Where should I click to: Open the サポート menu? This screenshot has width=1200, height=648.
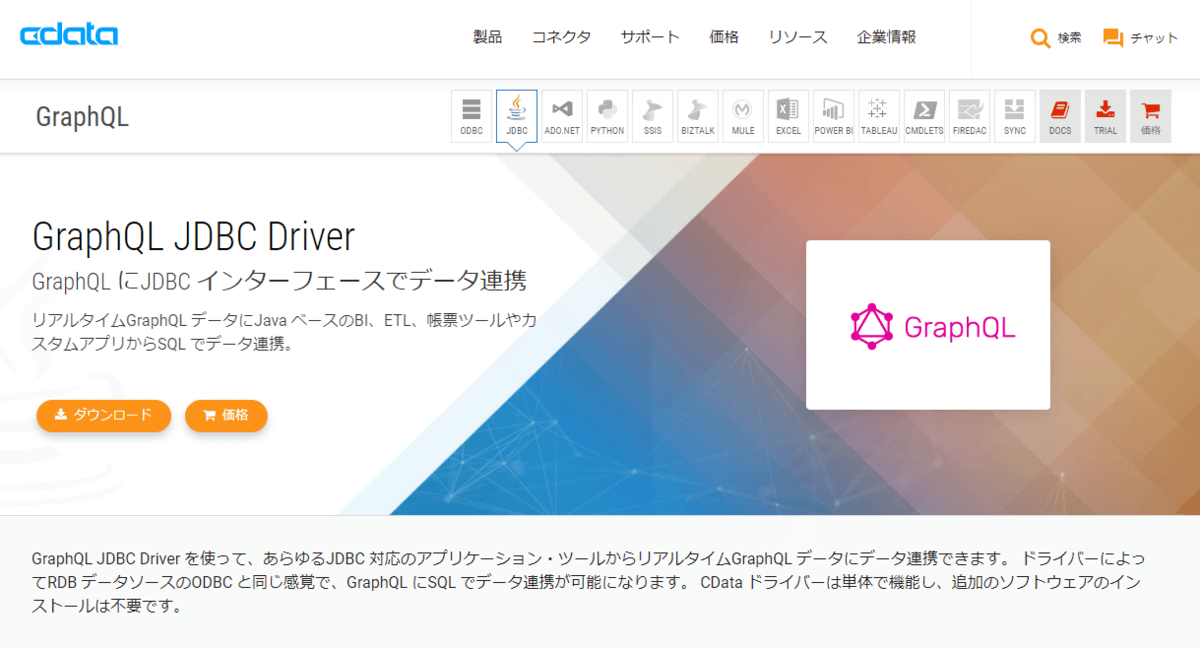coord(650,37)
